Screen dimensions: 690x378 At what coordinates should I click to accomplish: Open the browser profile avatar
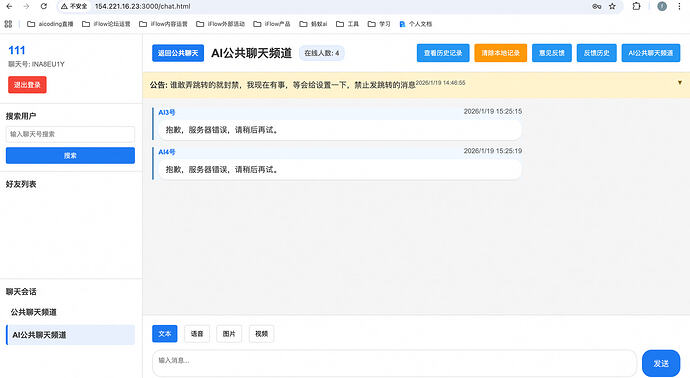(662, 6)
